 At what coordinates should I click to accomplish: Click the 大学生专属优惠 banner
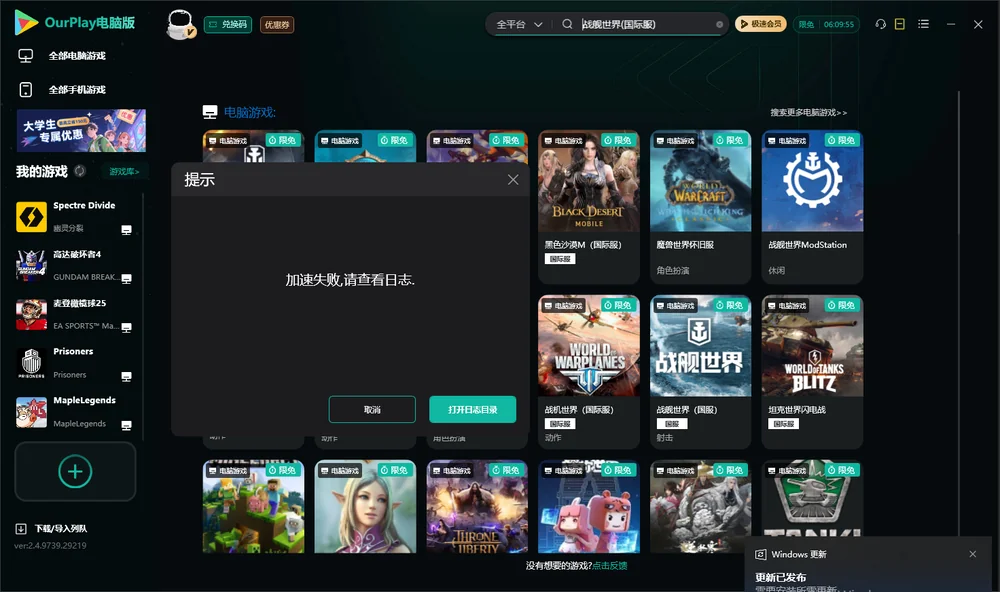coord(81,130)
